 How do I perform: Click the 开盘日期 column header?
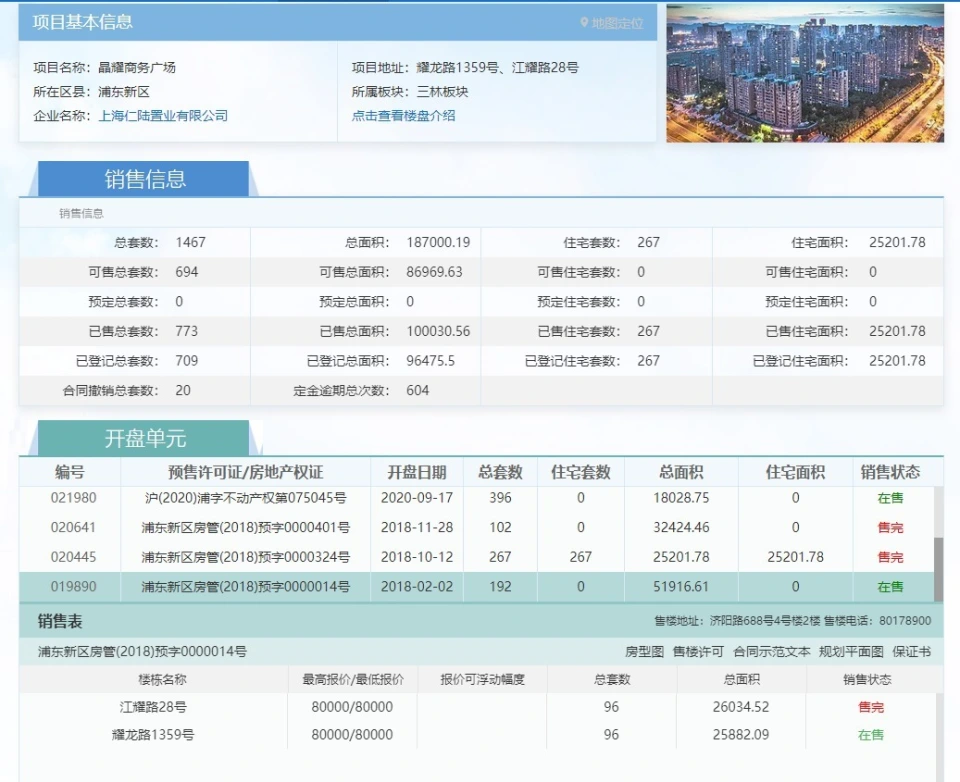416,472
